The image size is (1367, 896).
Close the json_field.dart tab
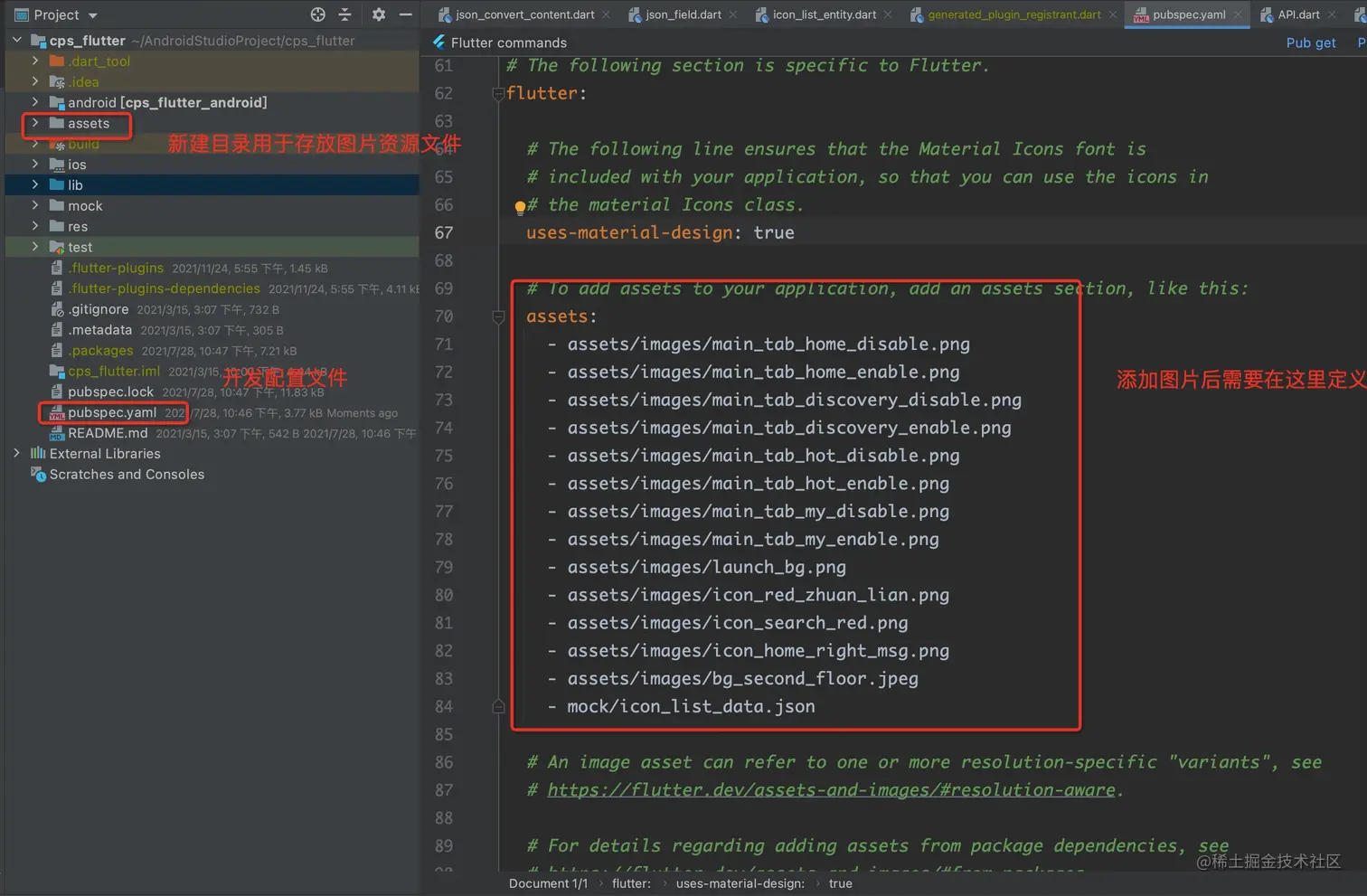click(x=732, y=14)
